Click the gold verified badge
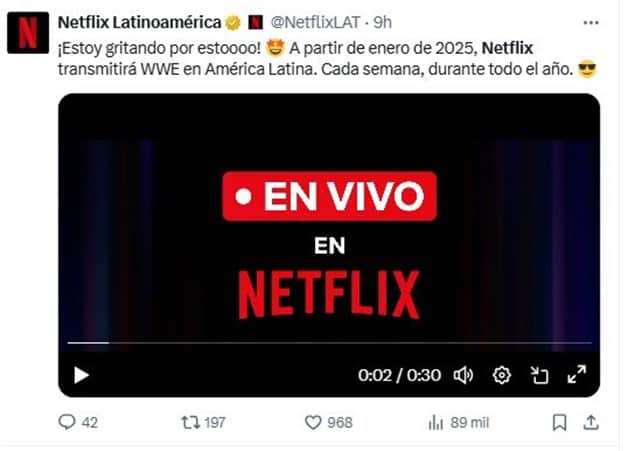The image size is (628, 451). (233, 23)
